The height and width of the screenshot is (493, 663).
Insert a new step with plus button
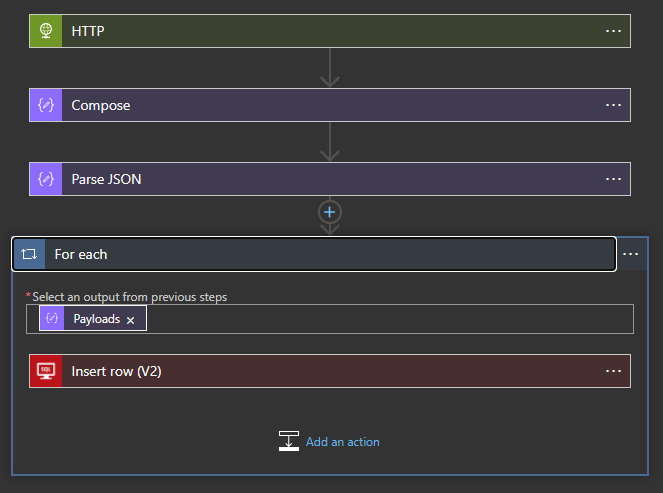coord(329,212)
